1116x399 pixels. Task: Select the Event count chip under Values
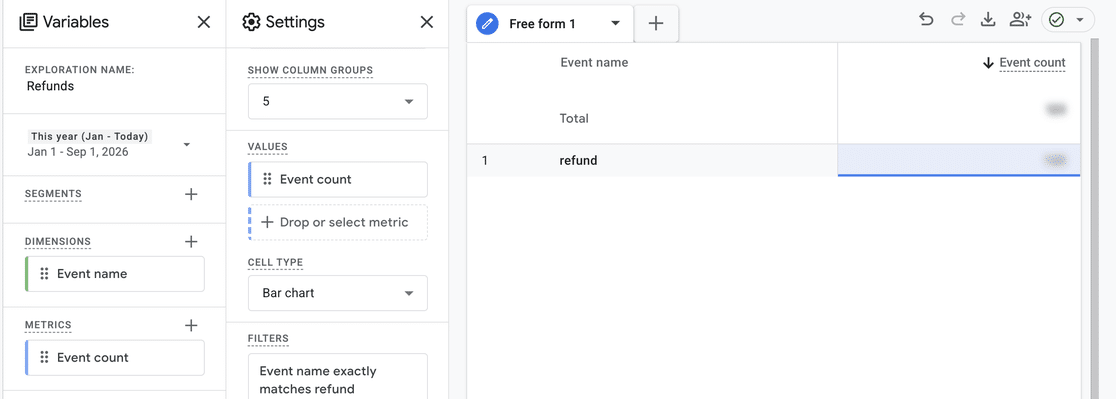coord(338,179)
